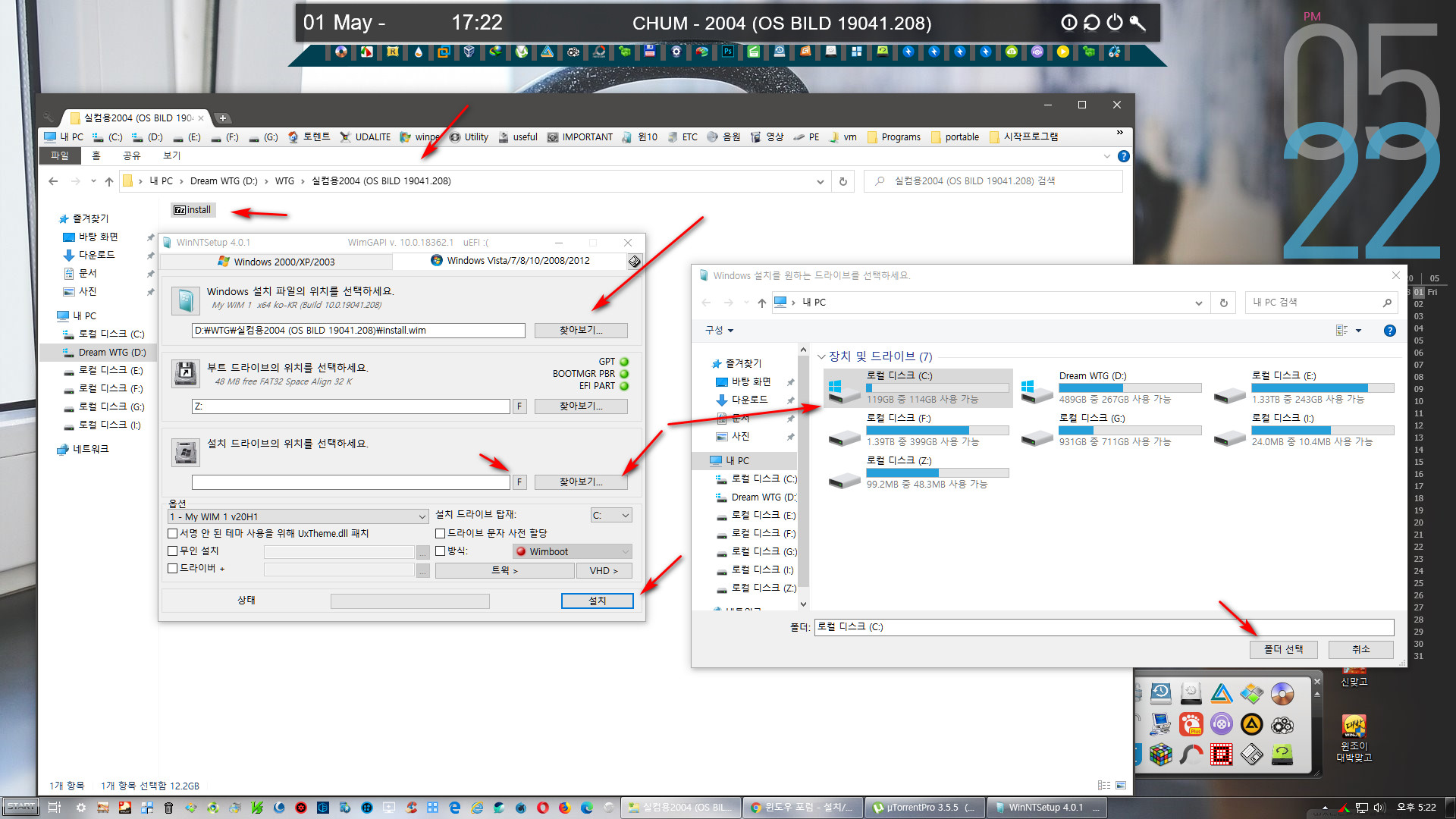This screenshot has height=819, width=1456.
Task: Expand explorer address bar dropdown for WTG path
Action: point(820,181)
